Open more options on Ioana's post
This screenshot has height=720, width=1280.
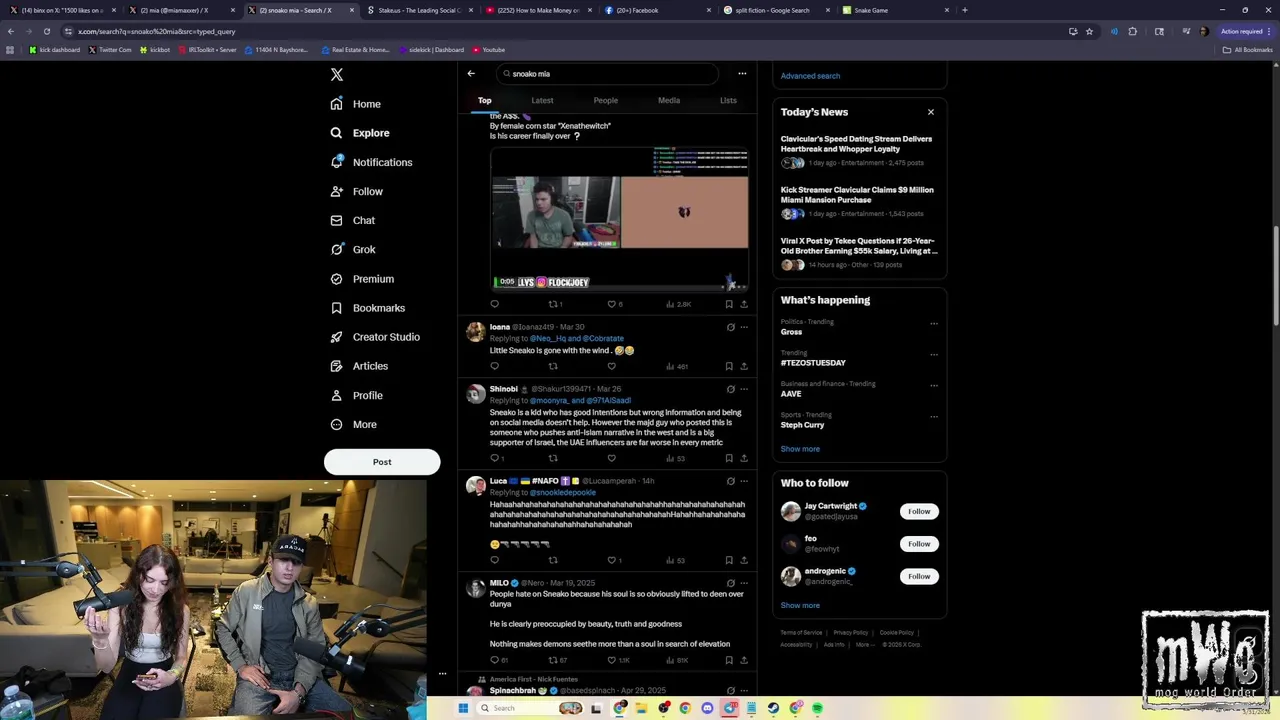(744, 327)
